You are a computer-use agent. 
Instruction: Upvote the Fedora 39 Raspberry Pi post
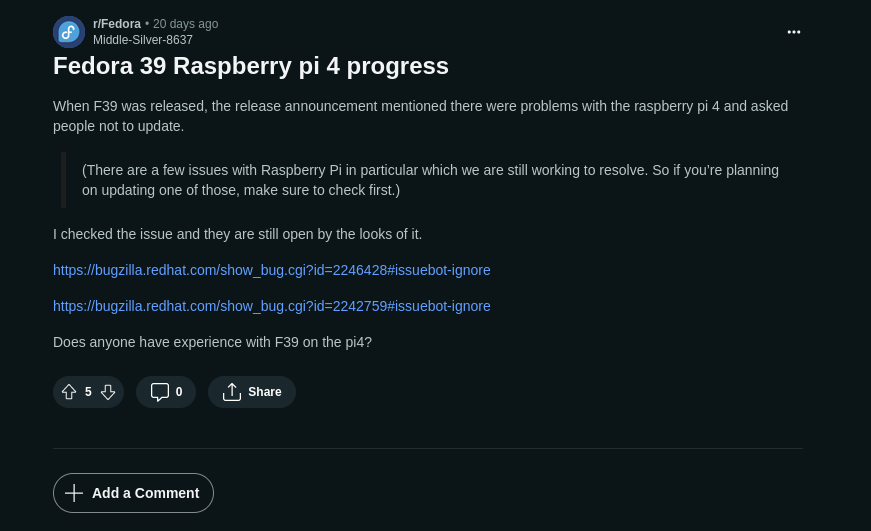tap(69, 392)
